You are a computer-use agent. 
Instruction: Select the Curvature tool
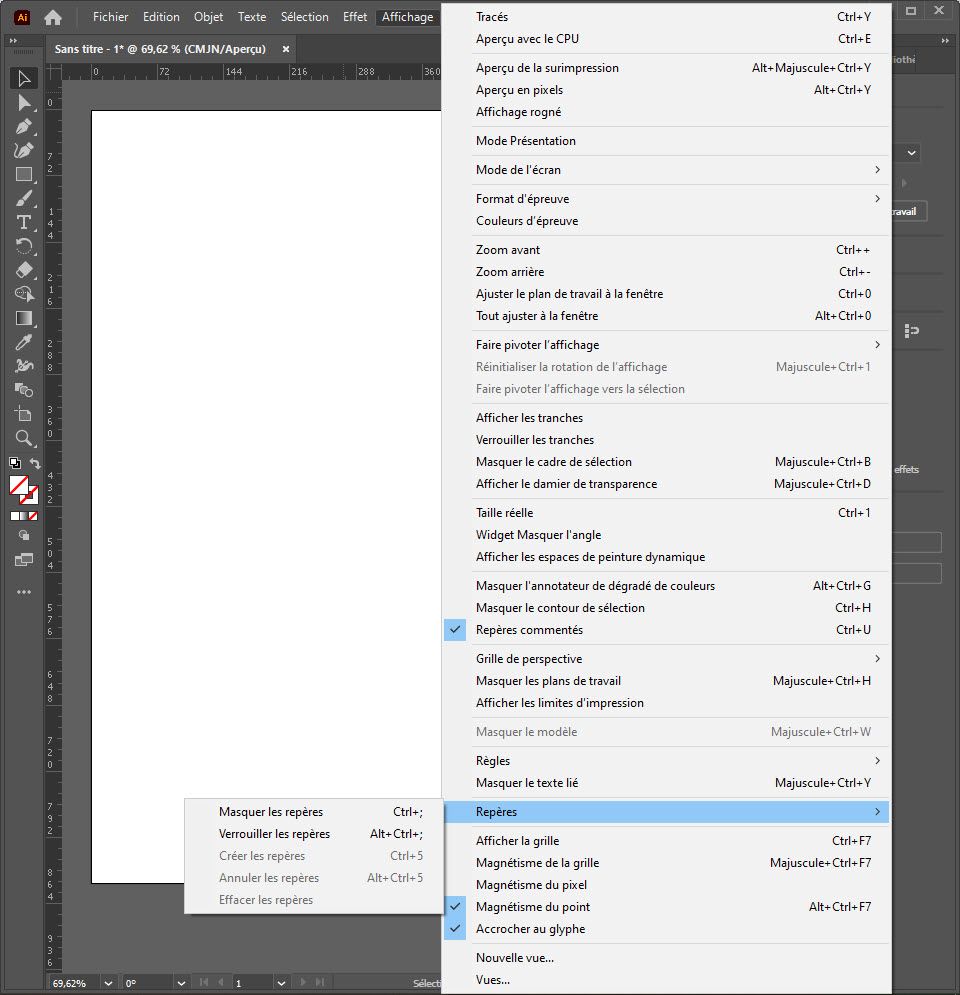tap(23, 150)
